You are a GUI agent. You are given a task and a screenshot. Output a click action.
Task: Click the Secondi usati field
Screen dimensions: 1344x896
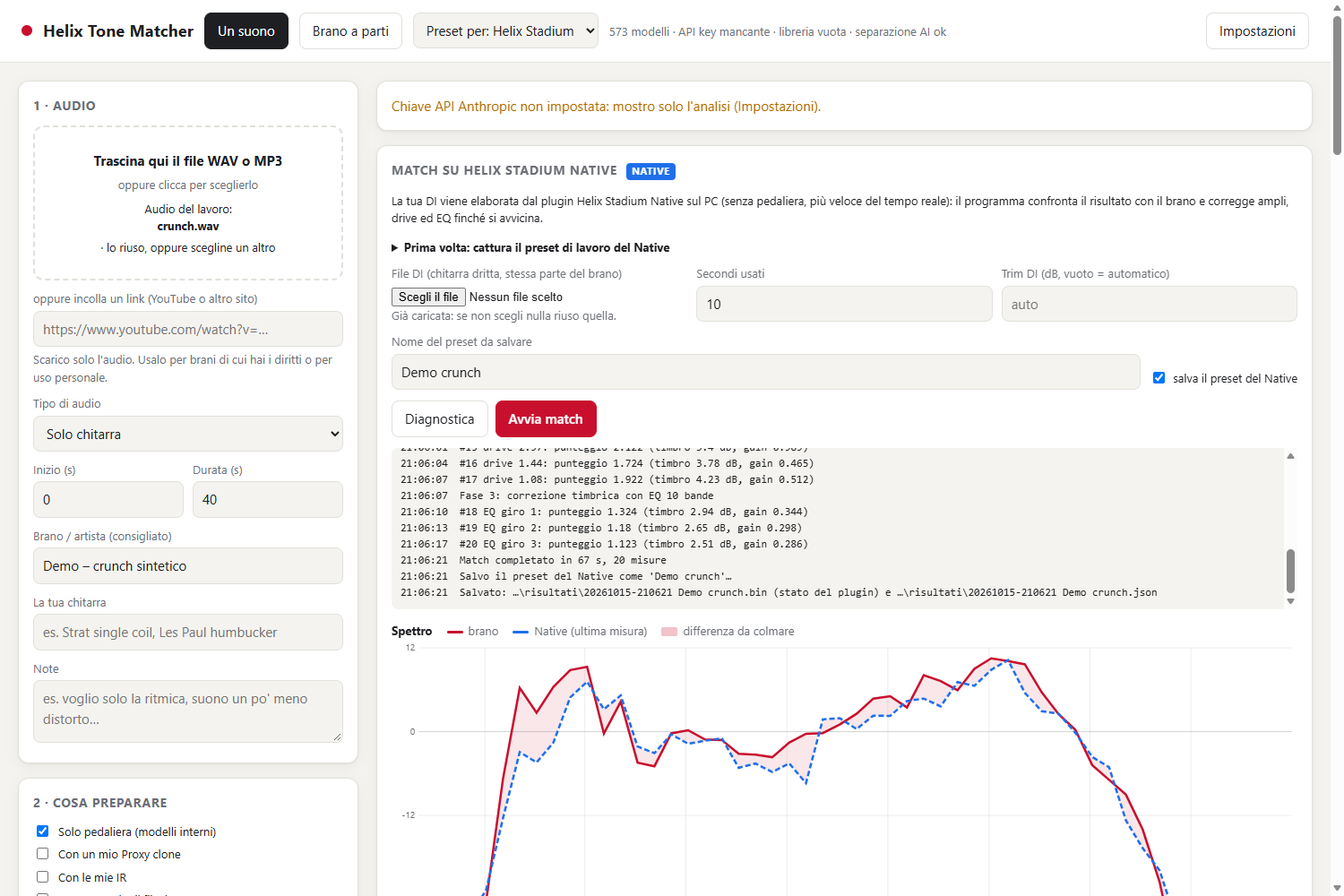pyautogui.click(x=844, y=304)
